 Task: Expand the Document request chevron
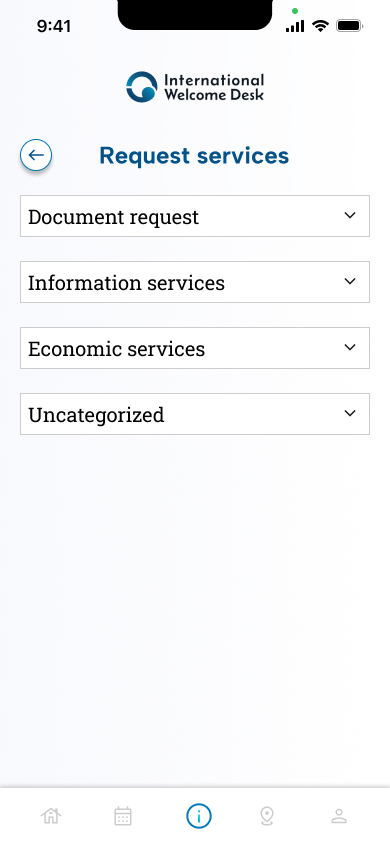[x=350, y=215]
